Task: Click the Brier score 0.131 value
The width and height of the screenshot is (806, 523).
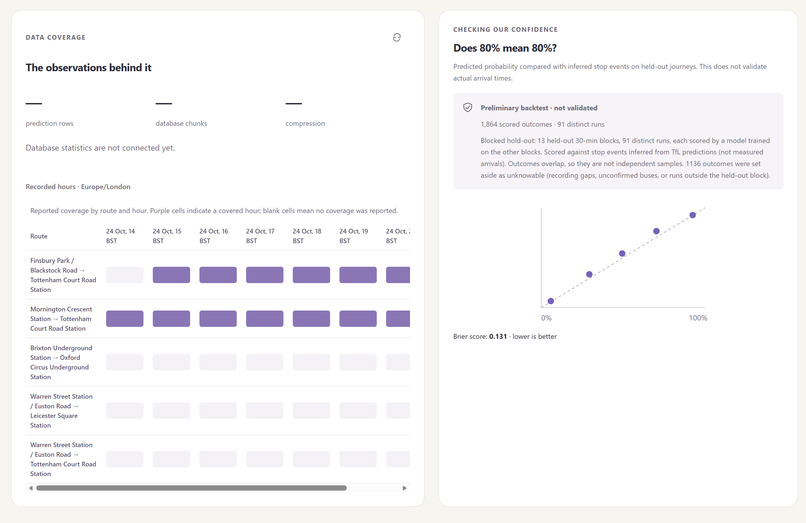Action: click(498, 336)
